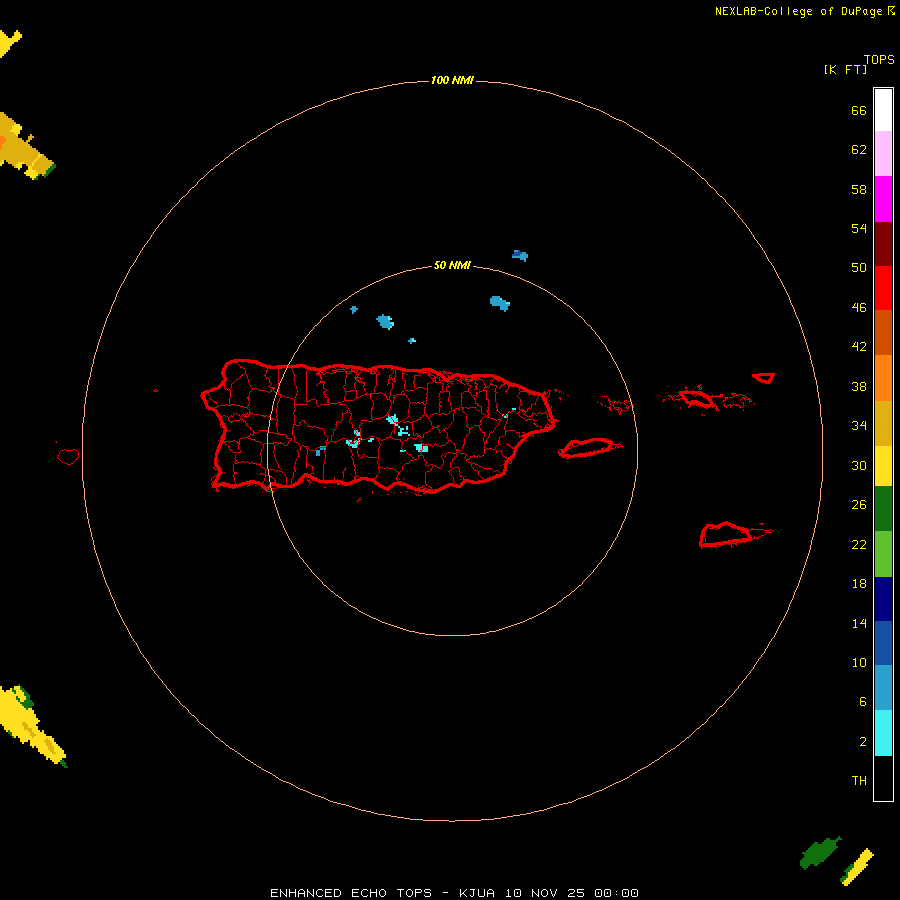This screenshot has width=900, height=900.
Task: Select the black TH legend swatch
Action: pyautogui.click(x=883, y=778)
